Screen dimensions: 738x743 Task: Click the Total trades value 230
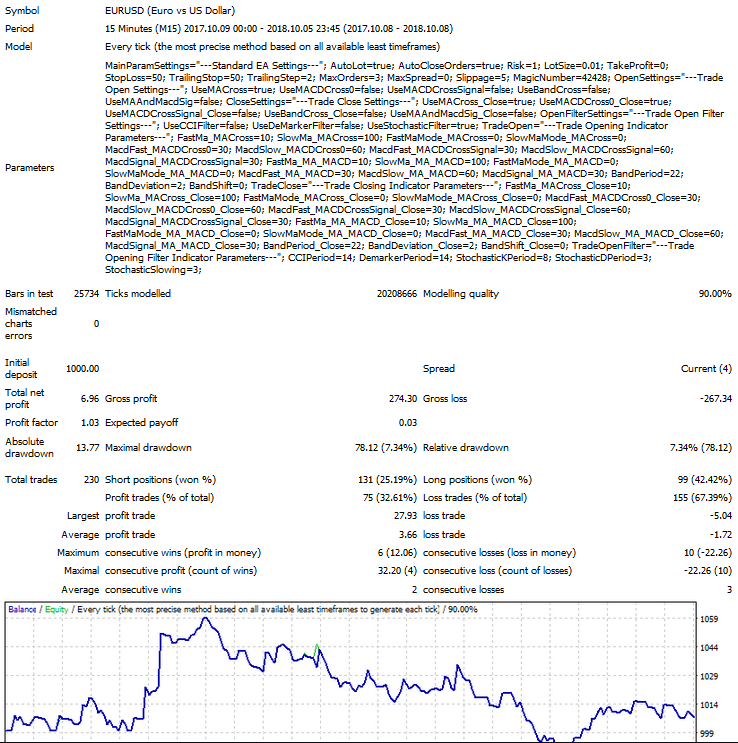(91, 480)
